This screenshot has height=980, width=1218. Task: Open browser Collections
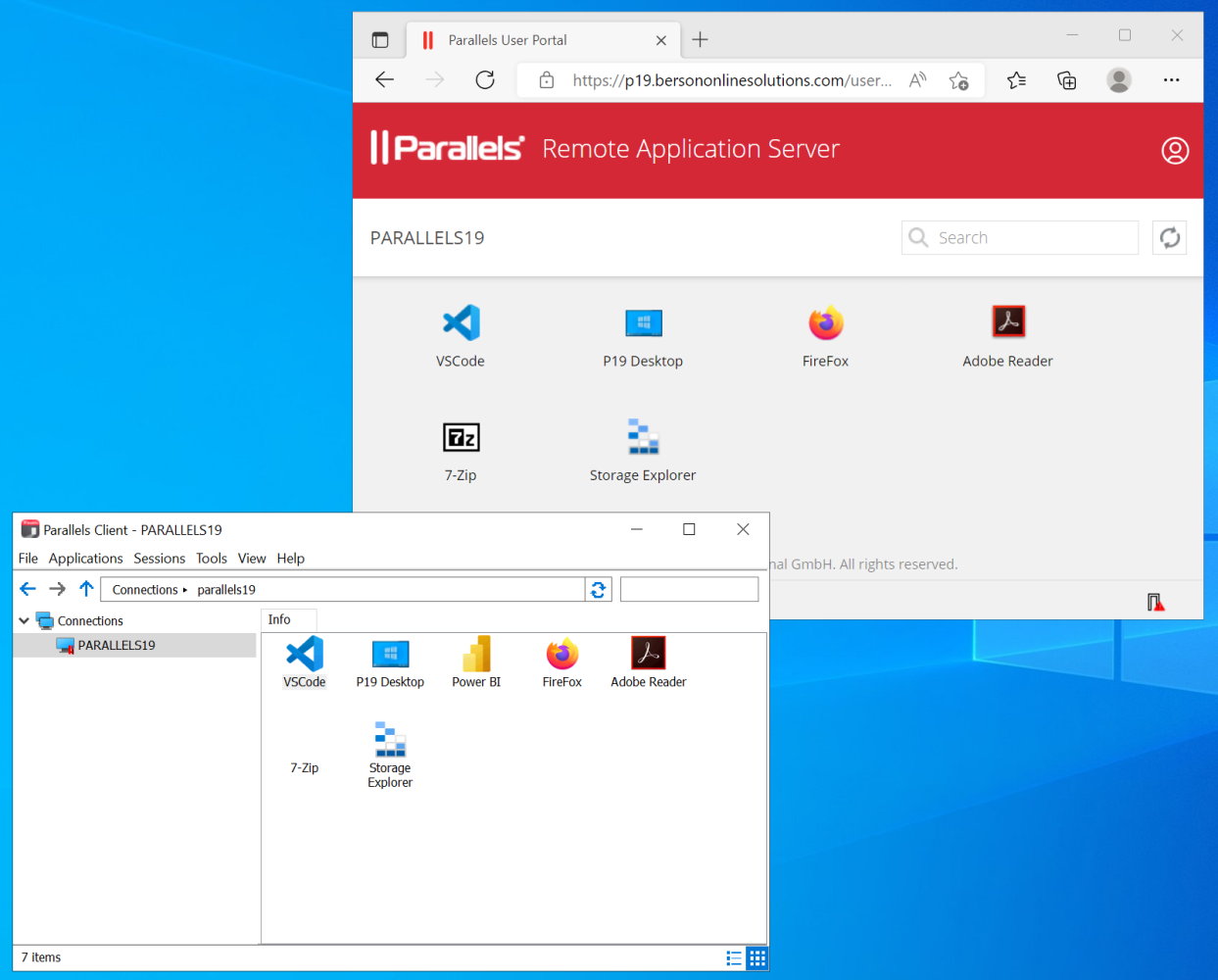click(x=1067, y=80)
